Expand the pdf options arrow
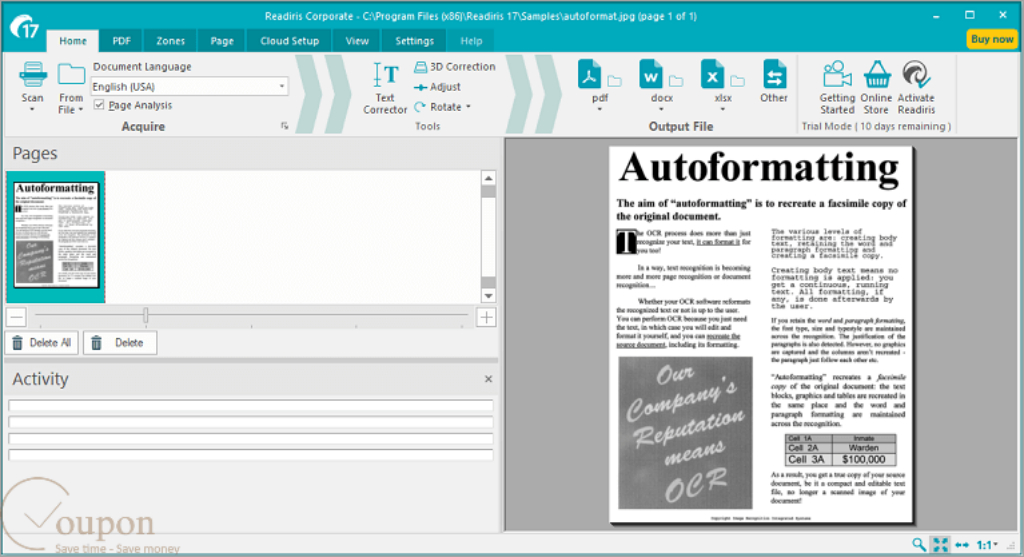The height and width of the screenshot is (557, 1024). pos(600,110)
